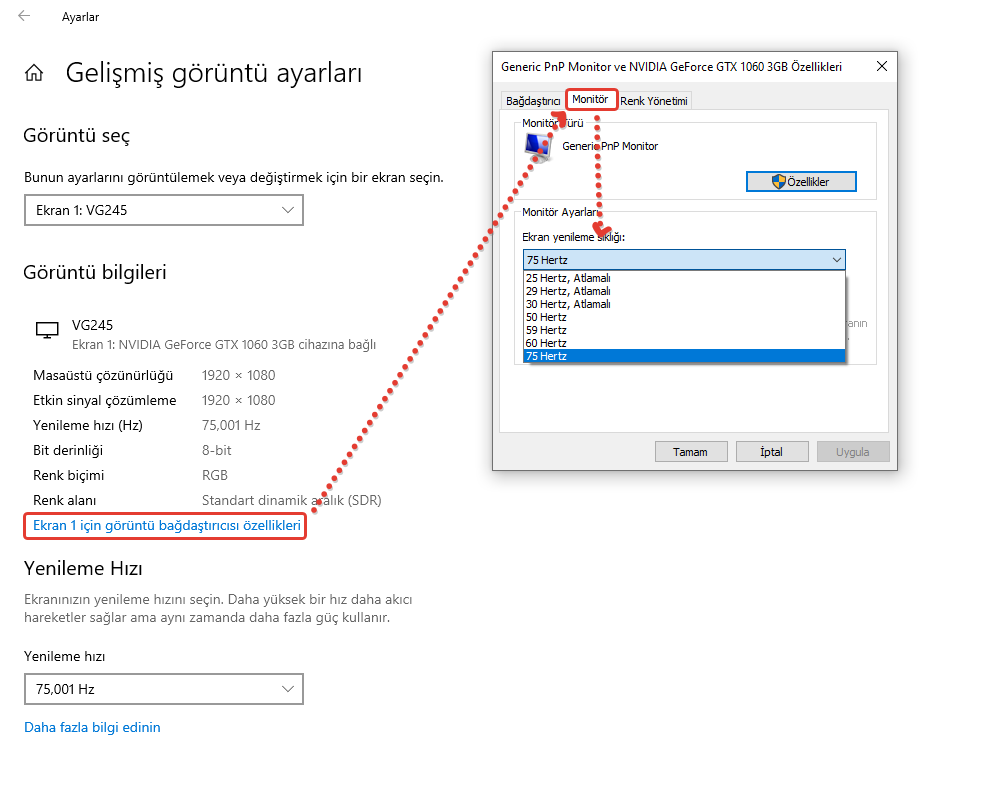
Task: Close the monitor properties dialog
Action: pyautogui.click(x=880, y=66)
